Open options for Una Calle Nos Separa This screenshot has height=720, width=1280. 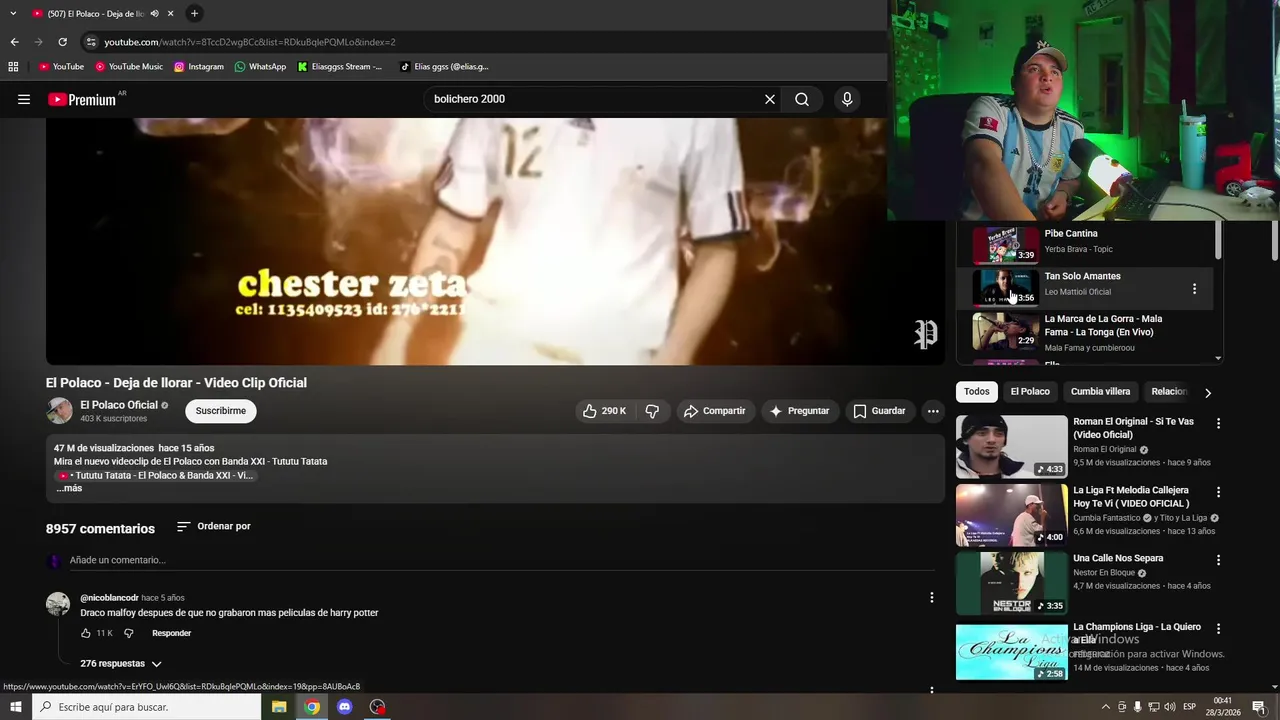pos(1218,560)
